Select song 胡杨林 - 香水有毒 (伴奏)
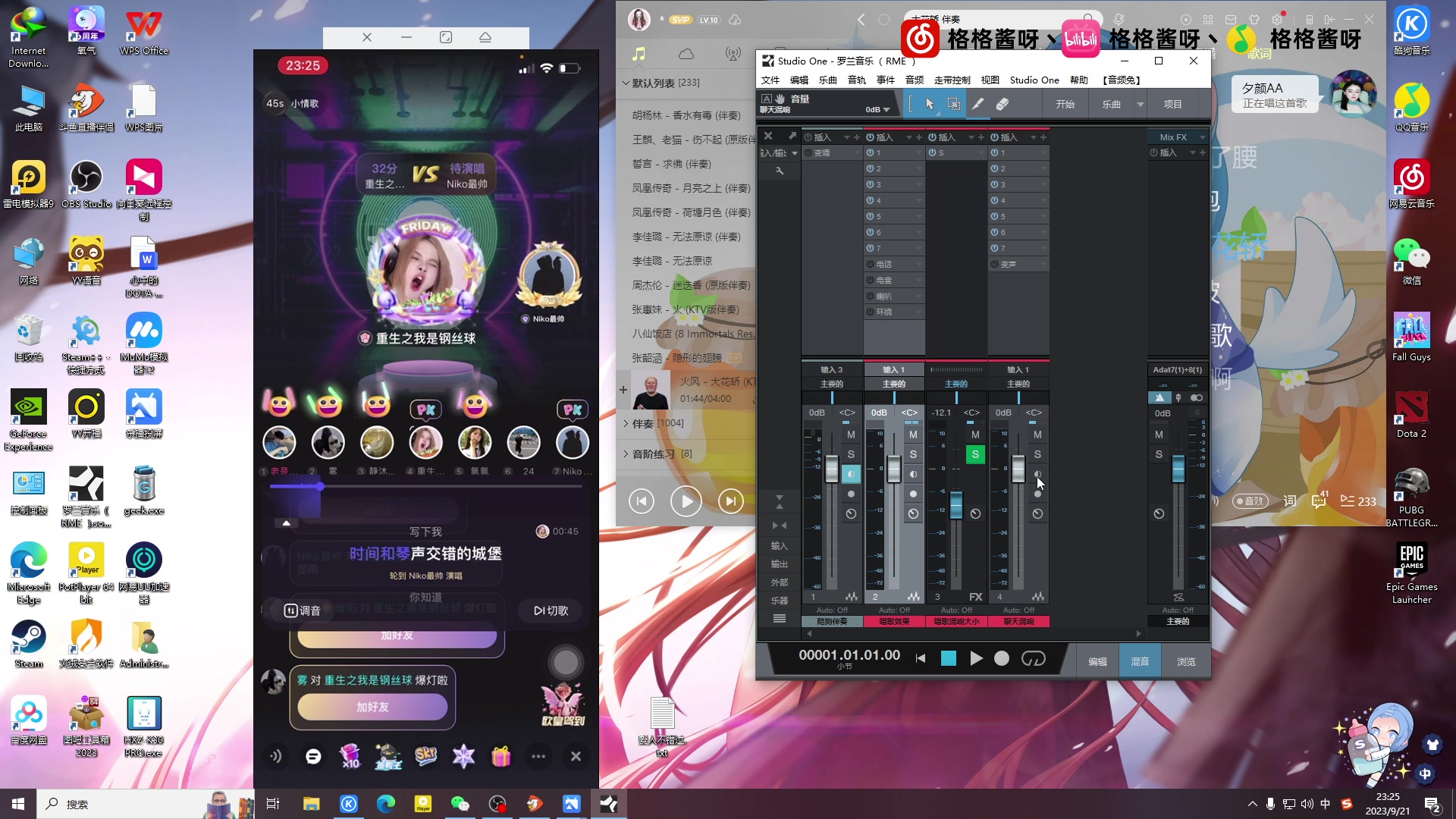Screen dimensions: 1456x819 [x=686, y=115]
